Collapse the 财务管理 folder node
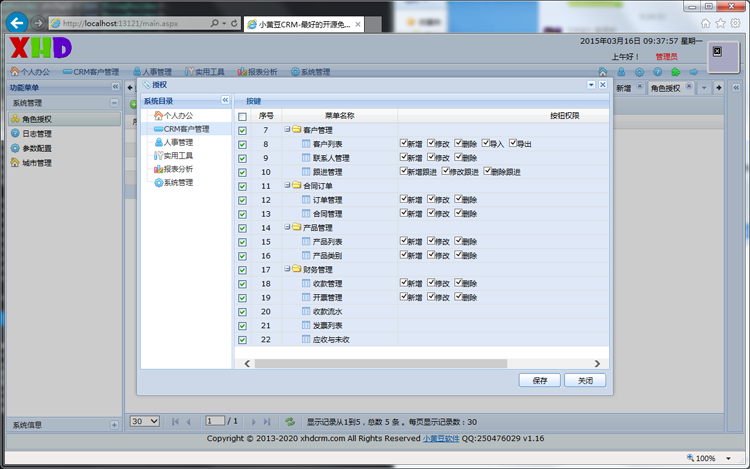750x469 pixels. click(287, 270)
